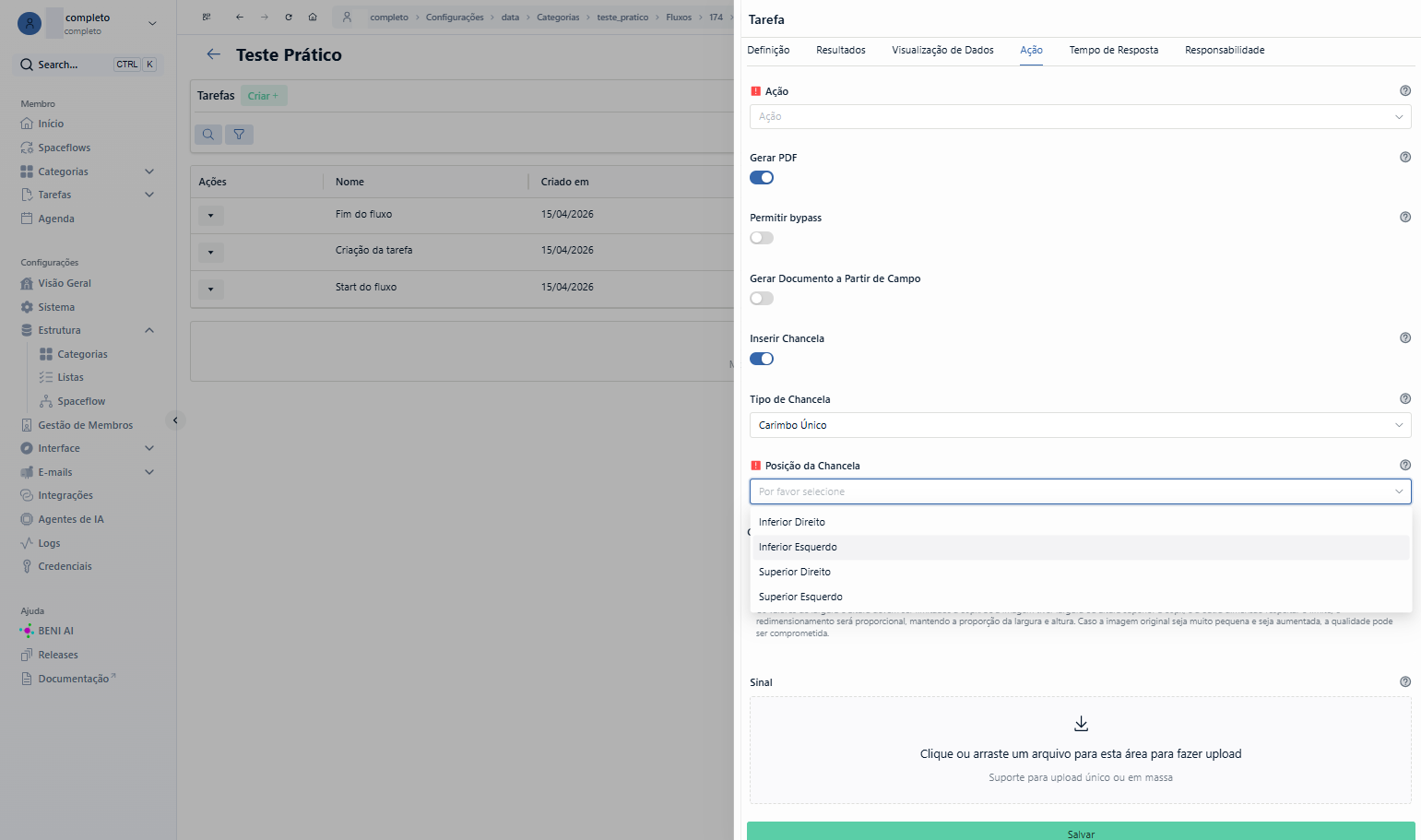This screenshot has width=1421, height=840.
Task: Expand actions dropdown for Fim do fluxo row
Action: pos(210,216)
